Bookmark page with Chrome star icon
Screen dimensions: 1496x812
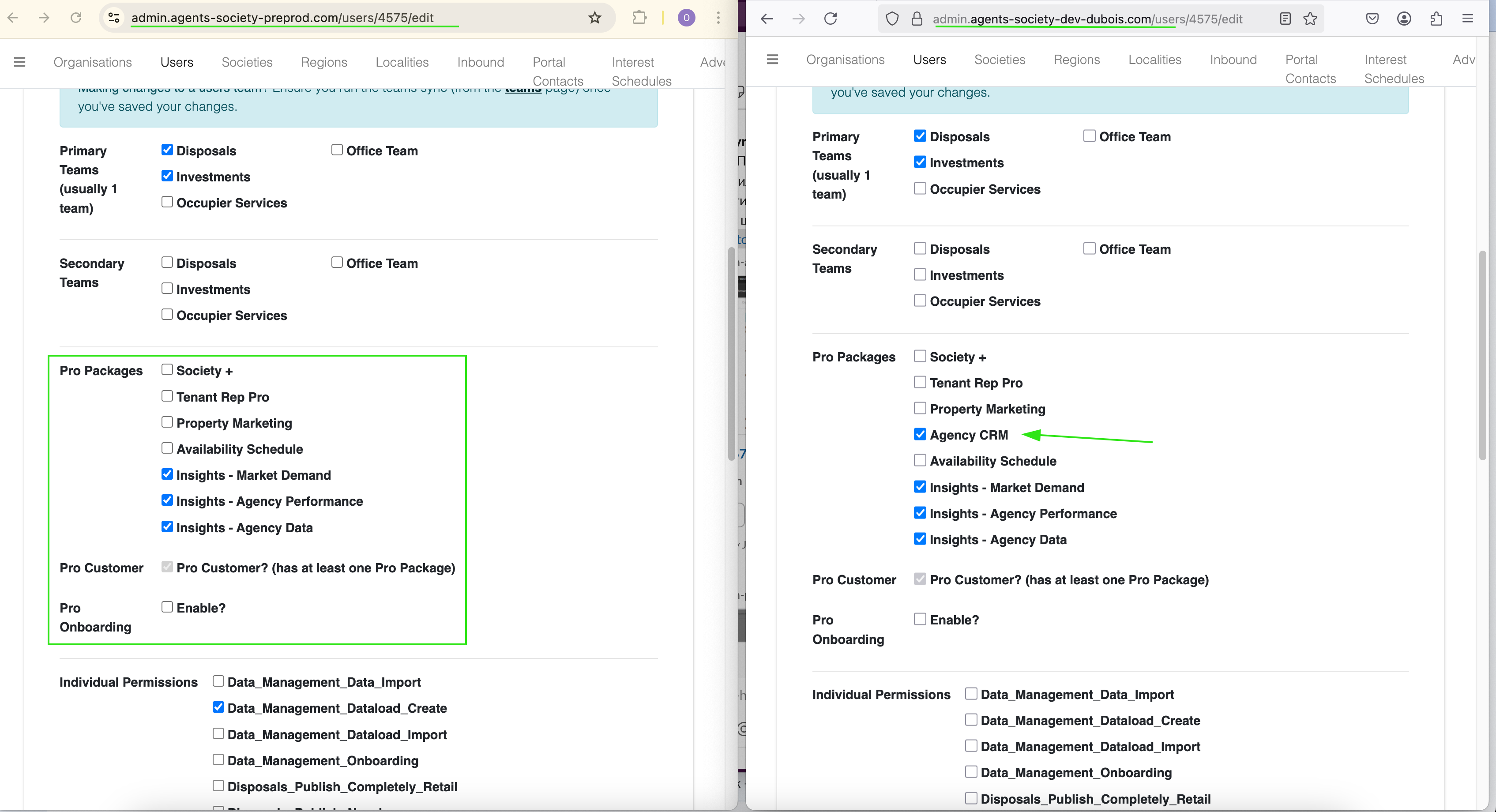[594, 17]
